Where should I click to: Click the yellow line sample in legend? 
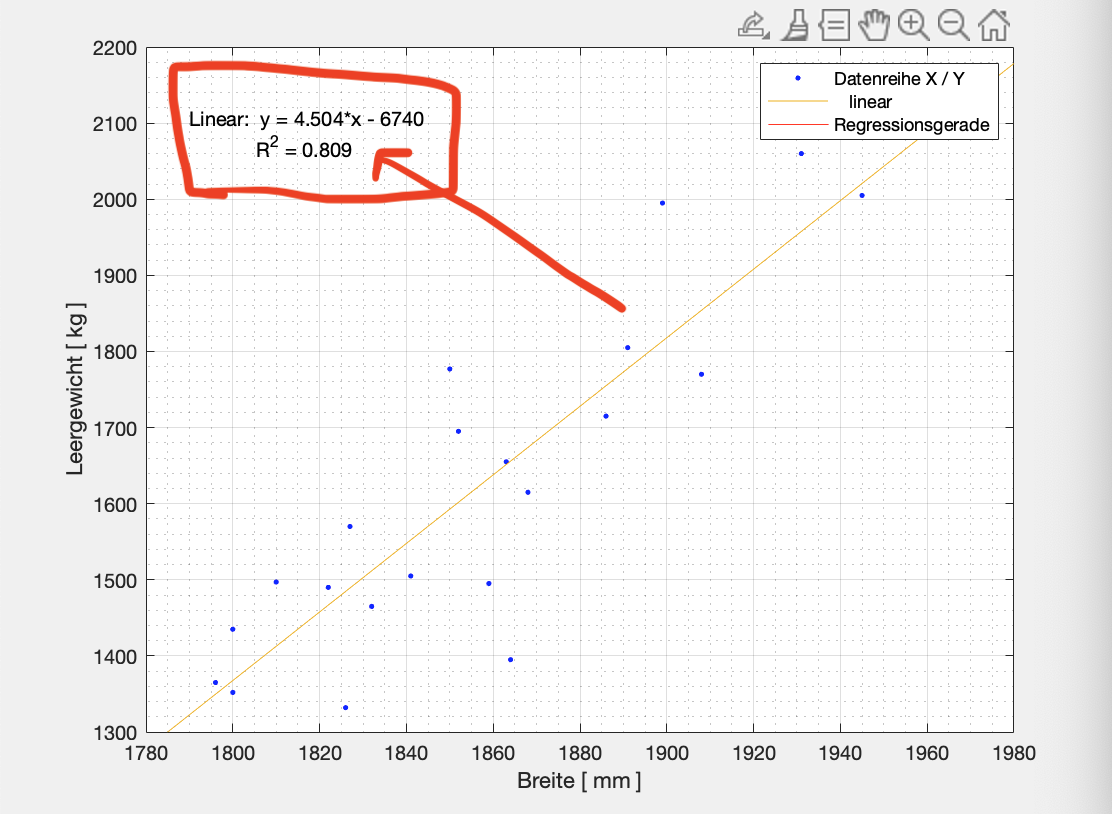[x=798, y=102]
